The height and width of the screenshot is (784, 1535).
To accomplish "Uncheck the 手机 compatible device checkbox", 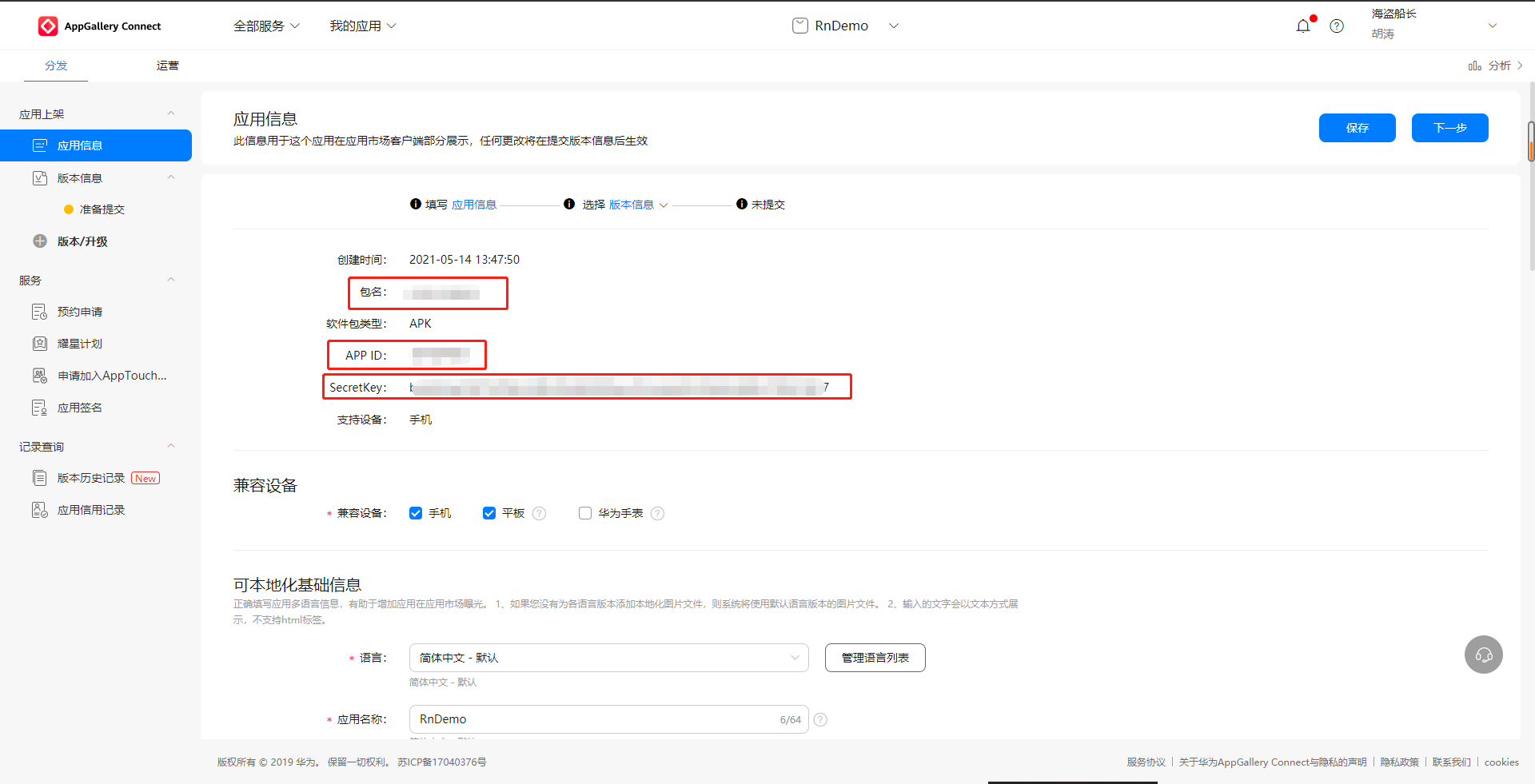I will pos(416,513).
